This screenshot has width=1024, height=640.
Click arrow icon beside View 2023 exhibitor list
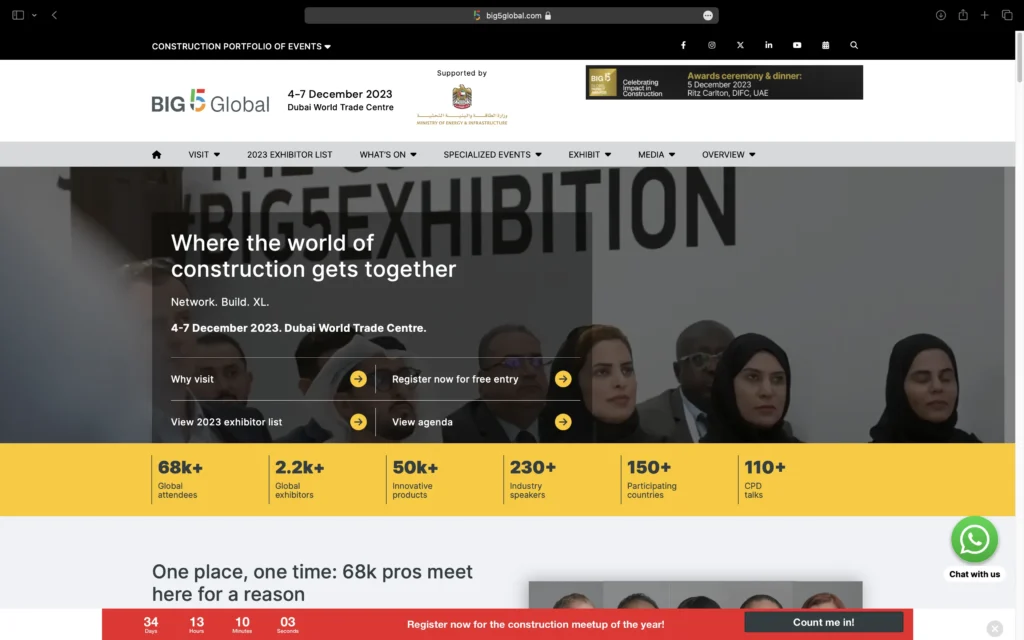[x=358, y=422]
